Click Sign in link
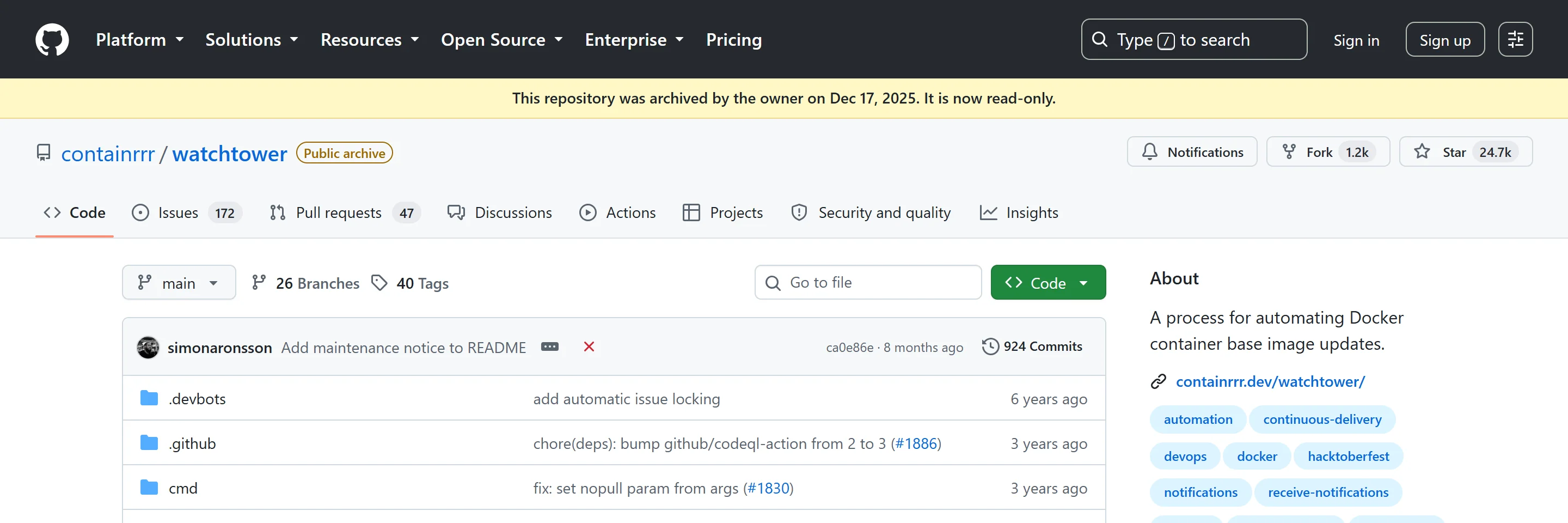The height and width of the screenshot is (523, 1568). point(1356,40)
